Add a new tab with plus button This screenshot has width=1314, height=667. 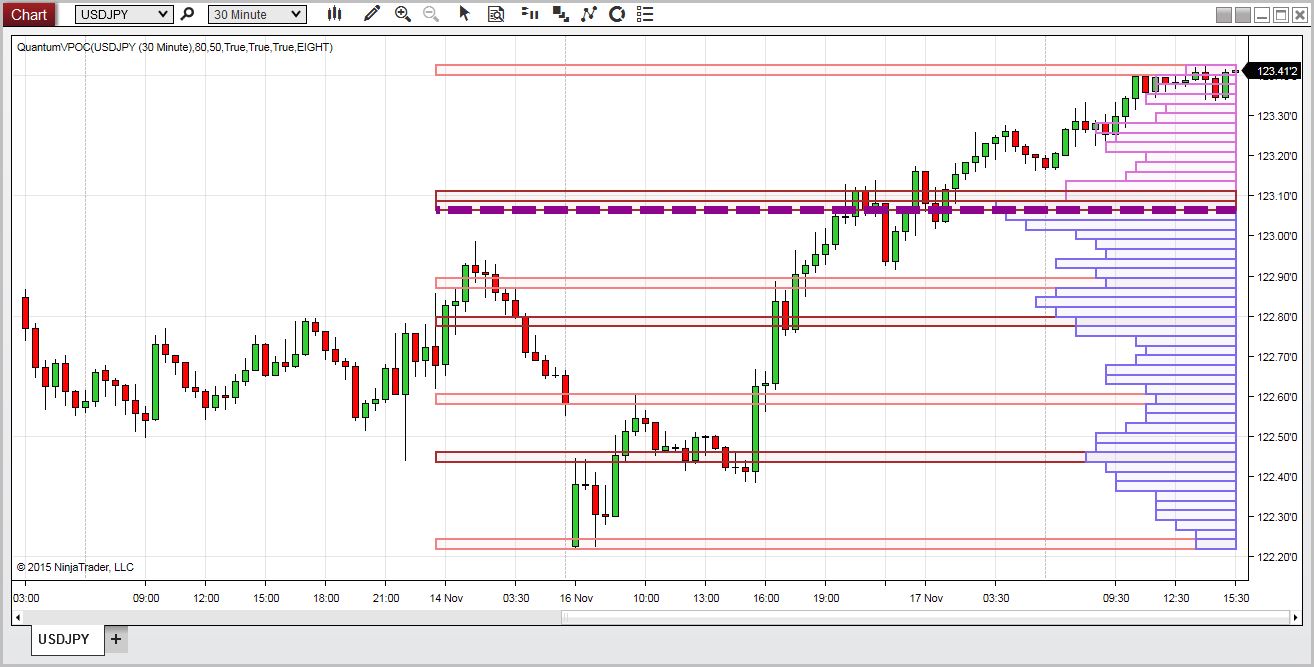point(116,639)
